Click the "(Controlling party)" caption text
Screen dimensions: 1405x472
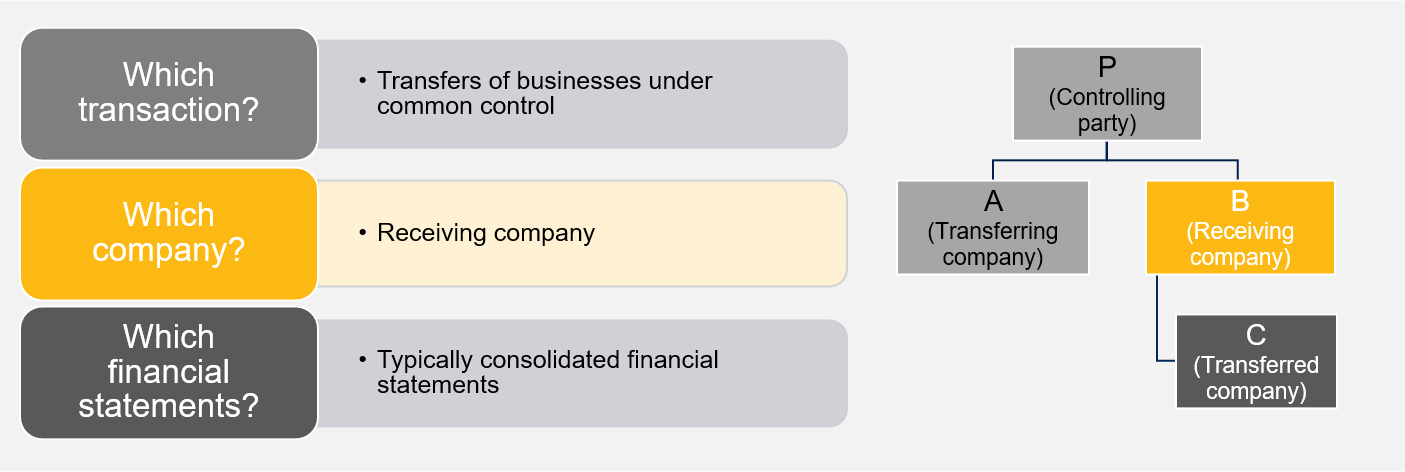coord(1106,108)
